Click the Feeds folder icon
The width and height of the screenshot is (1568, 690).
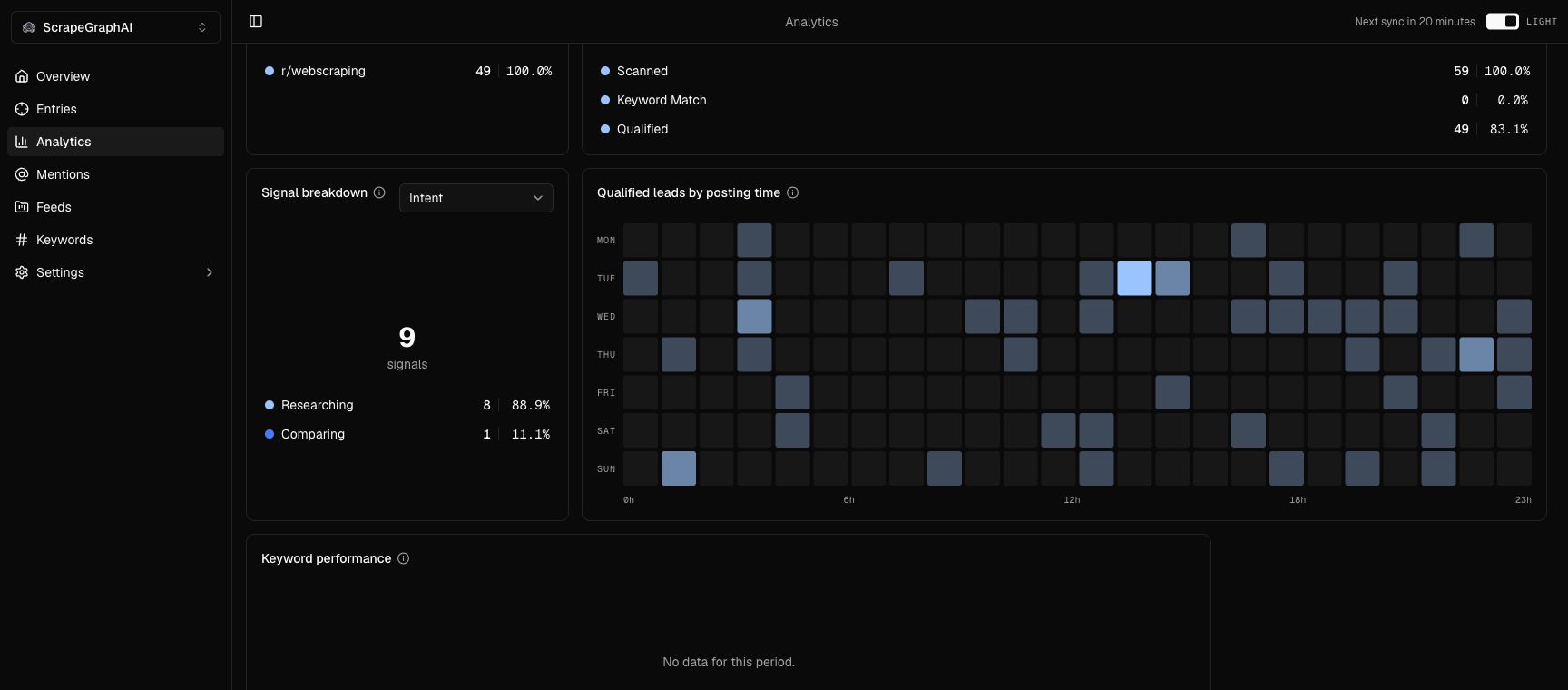click(x=22, y=207)
